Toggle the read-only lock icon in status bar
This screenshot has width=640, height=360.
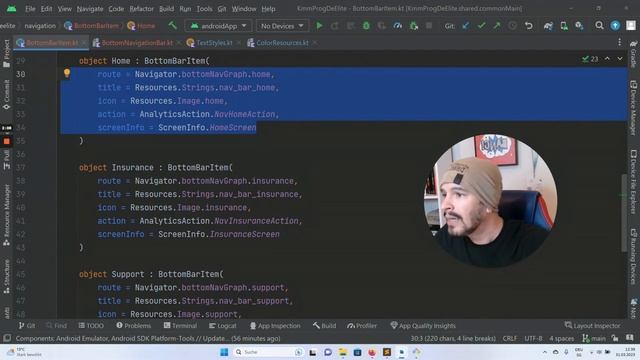pyautogui.click(x=615, y=338)
